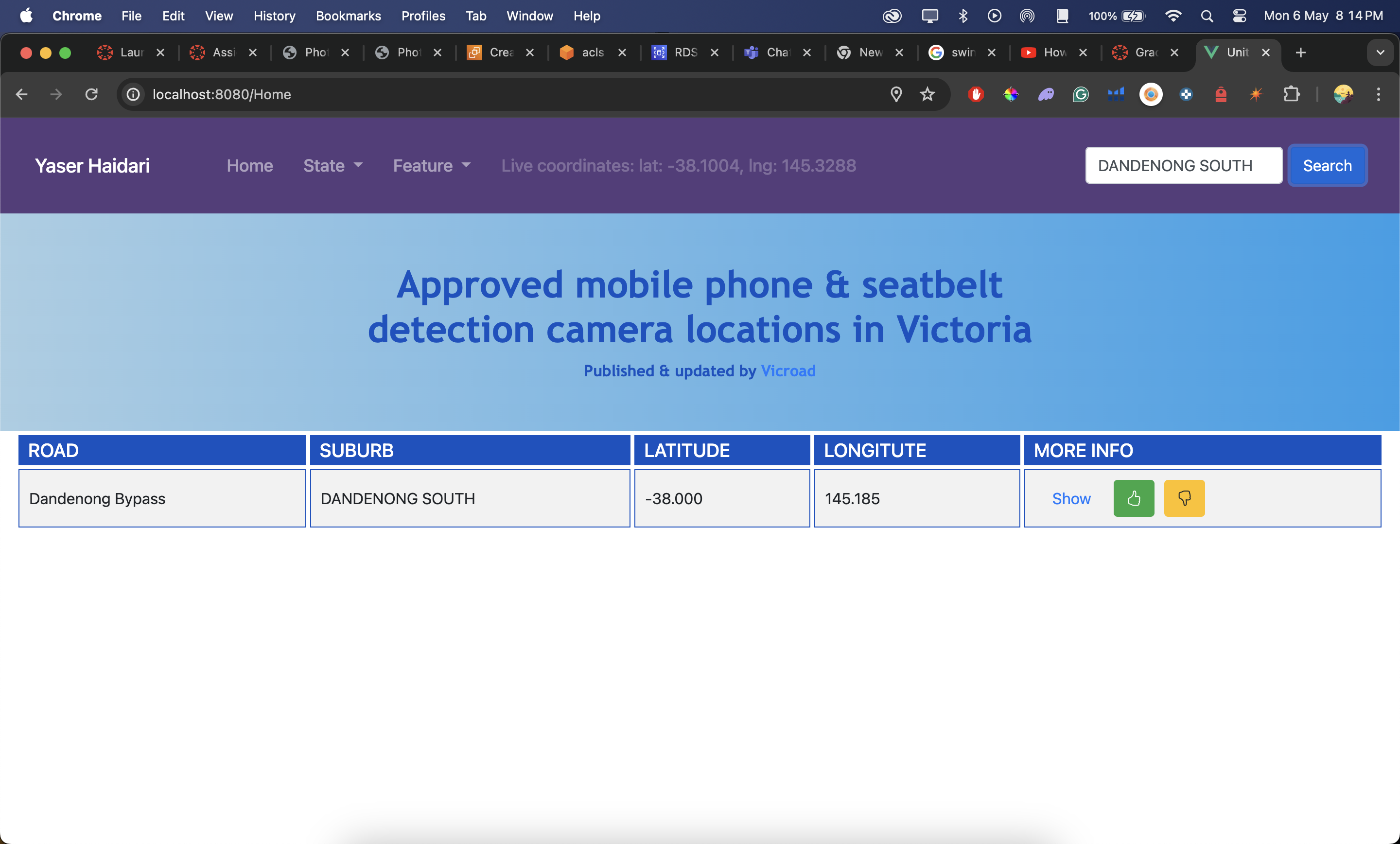
Task: Open the Chrome profile avatar
Action: [x=1343, y=94]
